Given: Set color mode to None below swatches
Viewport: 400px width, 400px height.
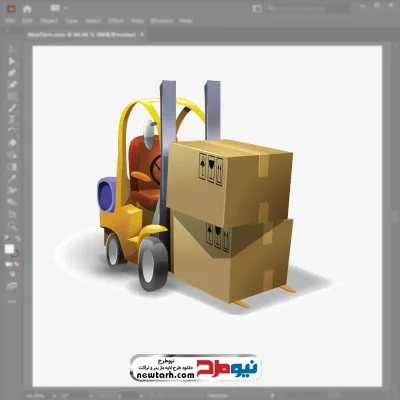Looking at the screenshot, I should click(16, 264).
